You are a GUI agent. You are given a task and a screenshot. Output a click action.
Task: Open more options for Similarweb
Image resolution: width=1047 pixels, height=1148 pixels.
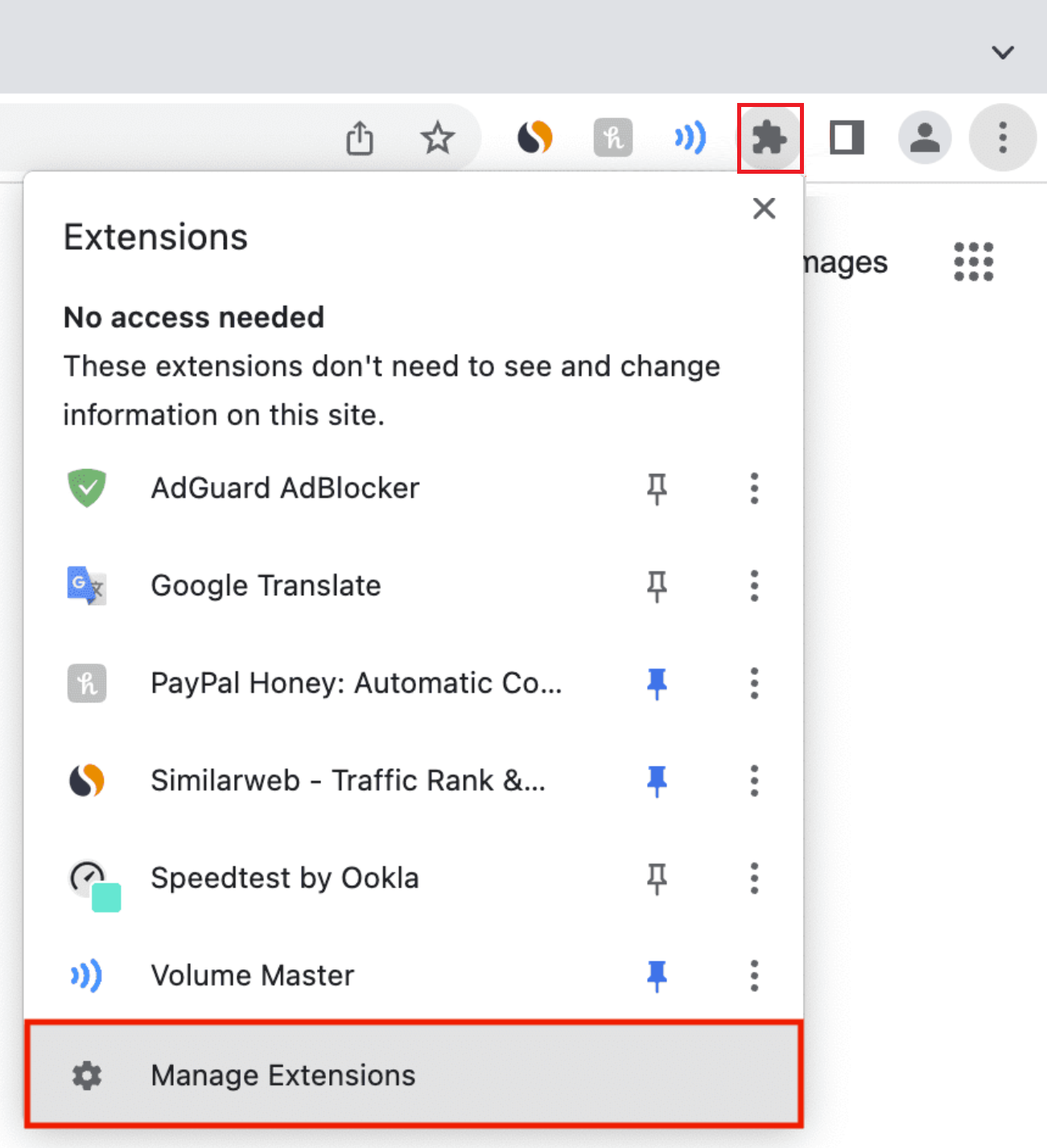tap(754, 780)
